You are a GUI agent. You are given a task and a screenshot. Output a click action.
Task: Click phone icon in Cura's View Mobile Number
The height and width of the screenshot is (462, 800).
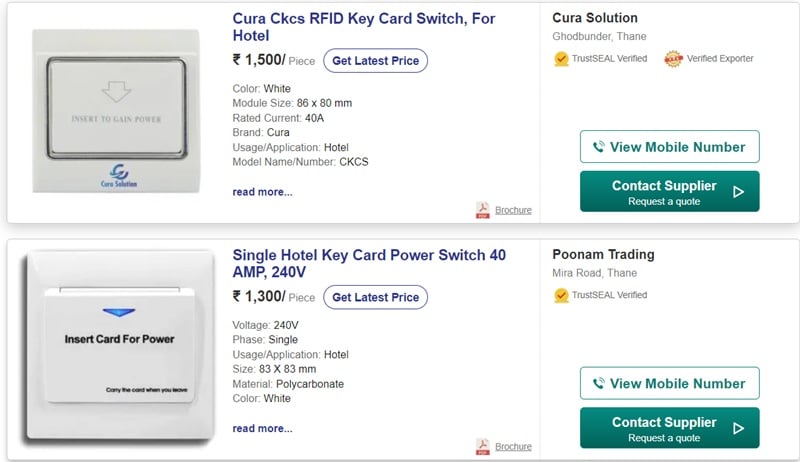tap(599, 147)
